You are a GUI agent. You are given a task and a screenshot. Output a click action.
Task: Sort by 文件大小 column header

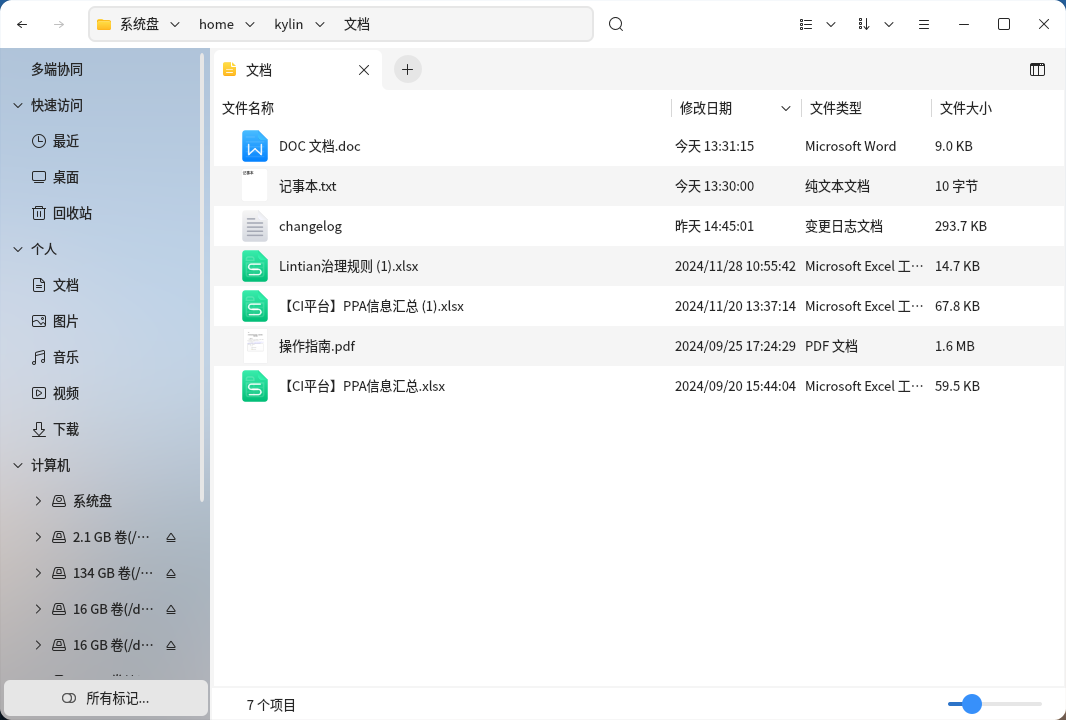coord(965,108)
